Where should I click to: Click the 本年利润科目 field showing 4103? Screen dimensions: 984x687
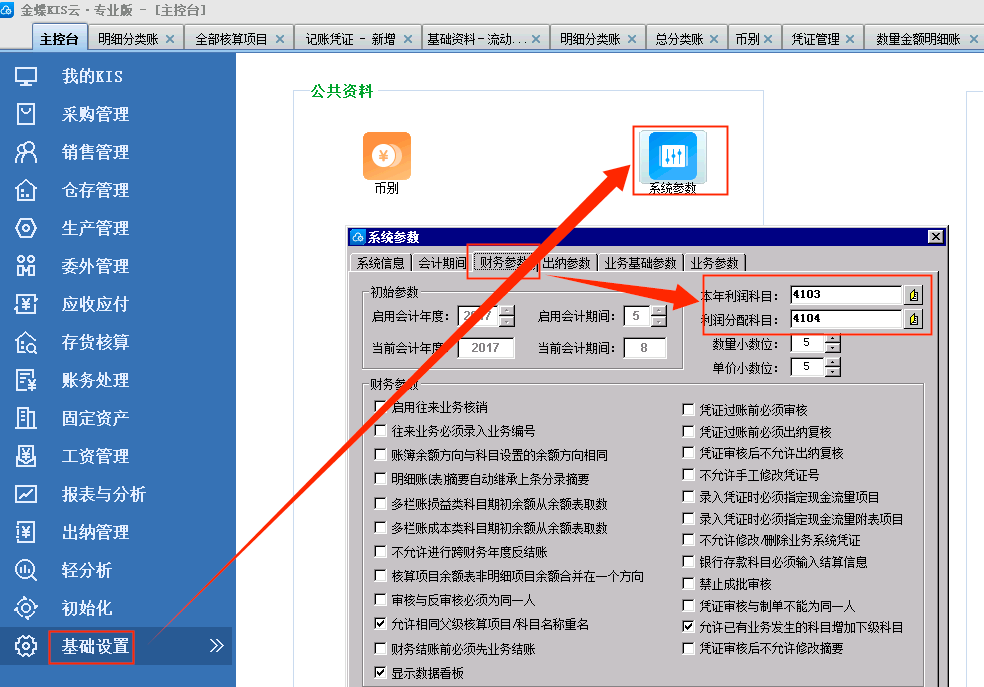pyautogui.click(x=847, y=295)
